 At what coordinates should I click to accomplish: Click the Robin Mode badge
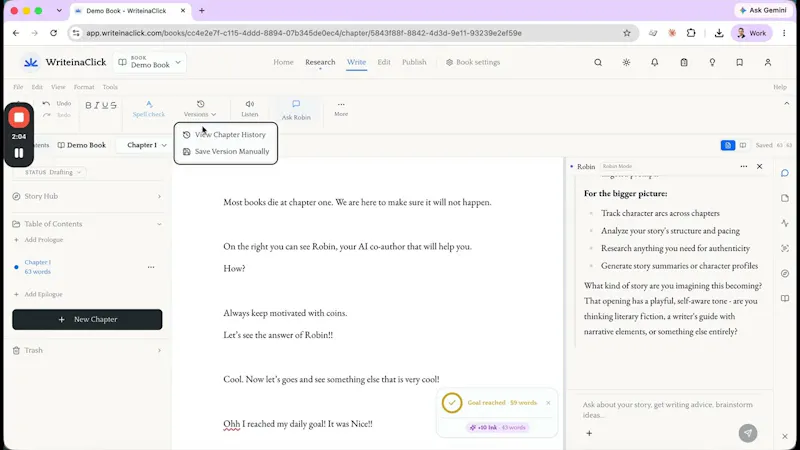617,166
